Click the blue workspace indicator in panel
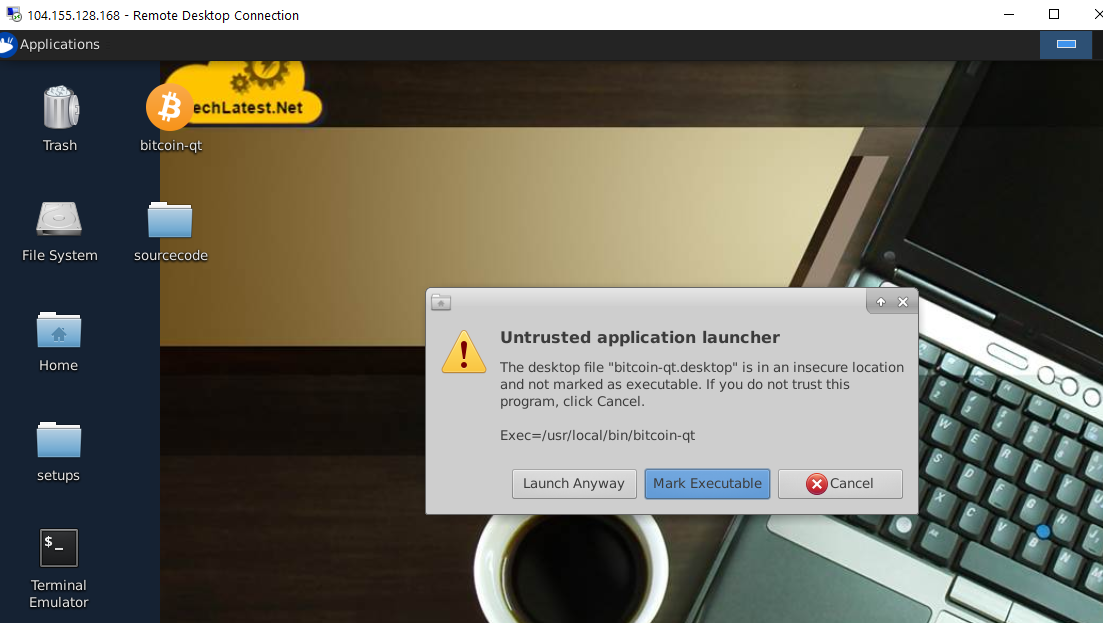The image size is (1103, 623). click(1066, 44)
